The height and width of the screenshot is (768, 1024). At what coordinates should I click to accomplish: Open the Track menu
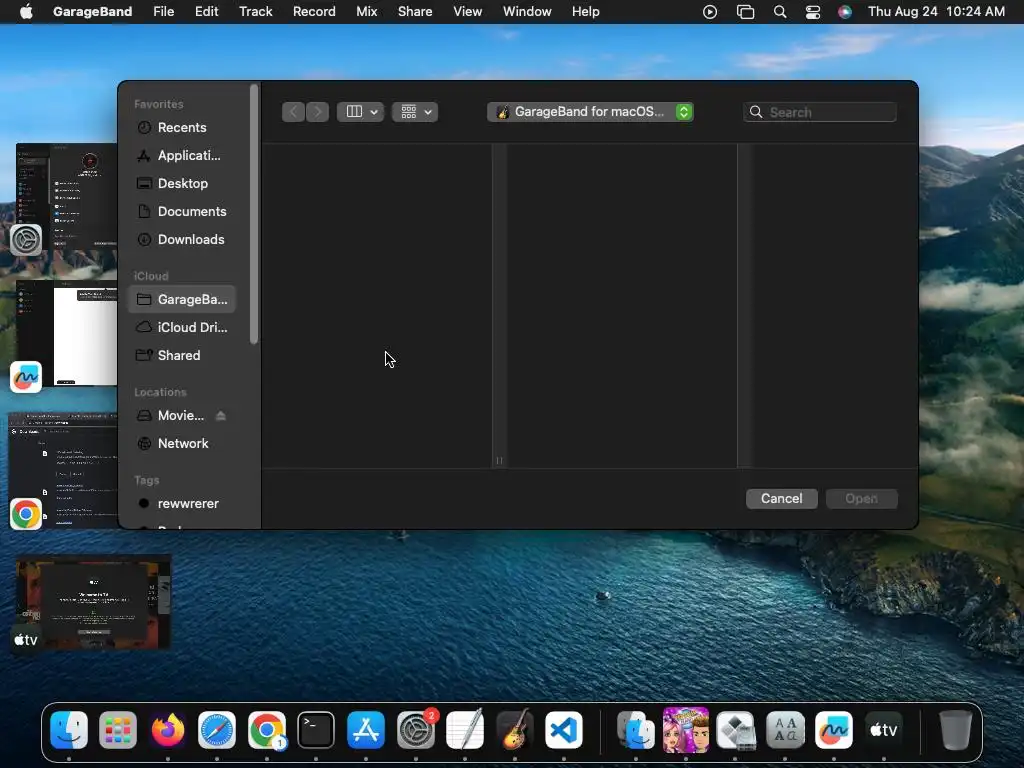pos(255,12)
